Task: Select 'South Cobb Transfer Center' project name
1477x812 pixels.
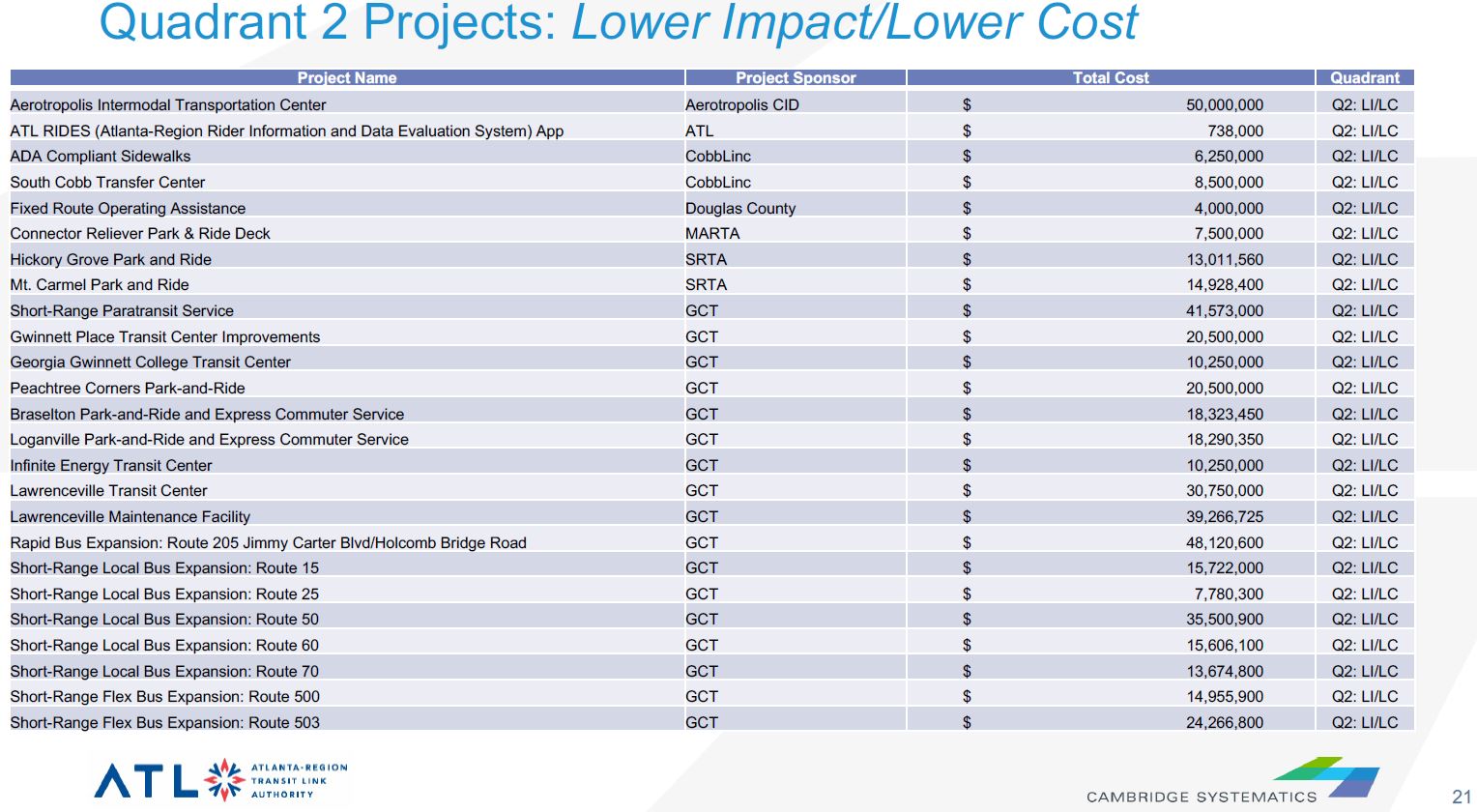Action: point(107,182)
